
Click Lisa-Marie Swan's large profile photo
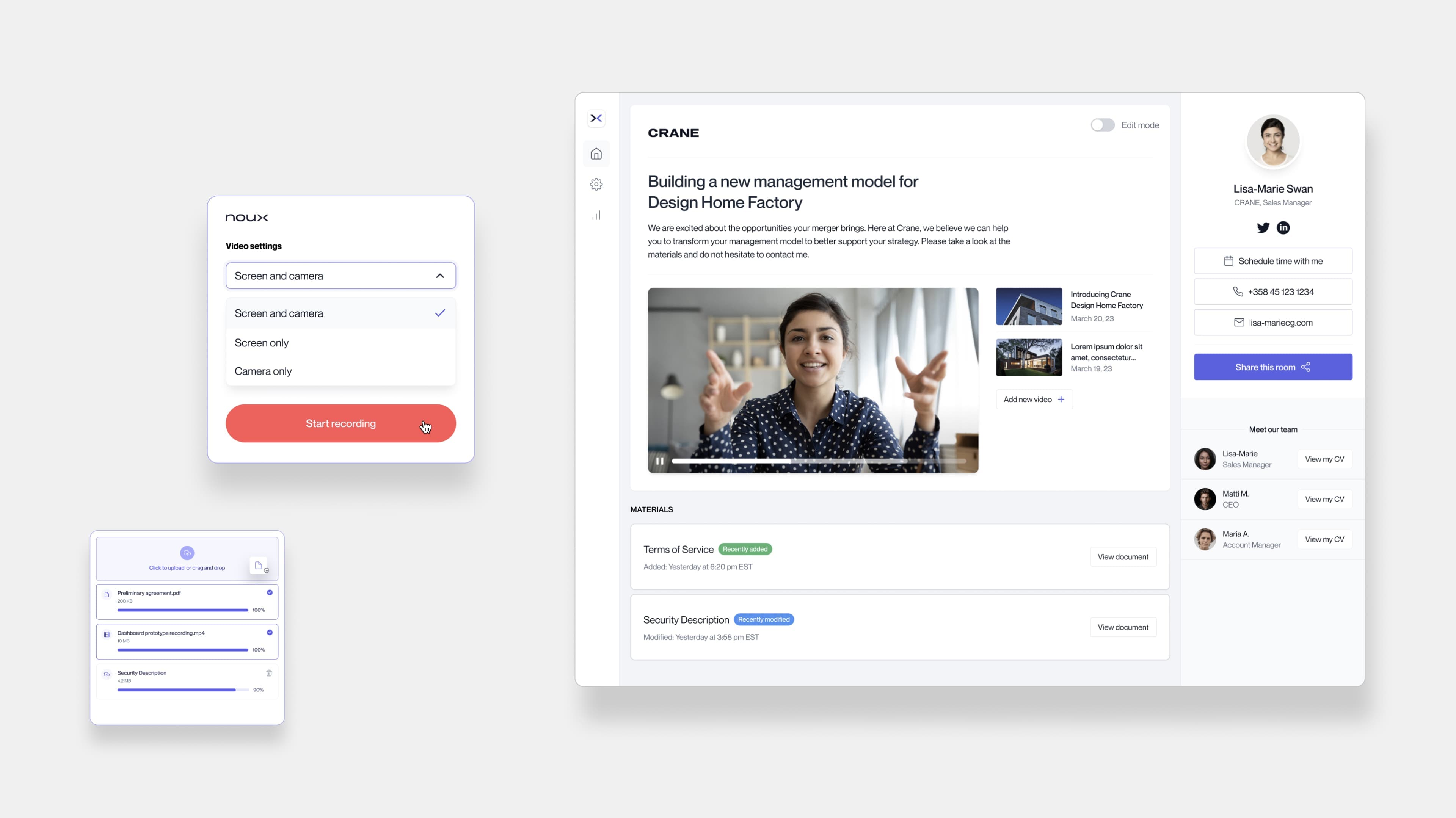1273,141
